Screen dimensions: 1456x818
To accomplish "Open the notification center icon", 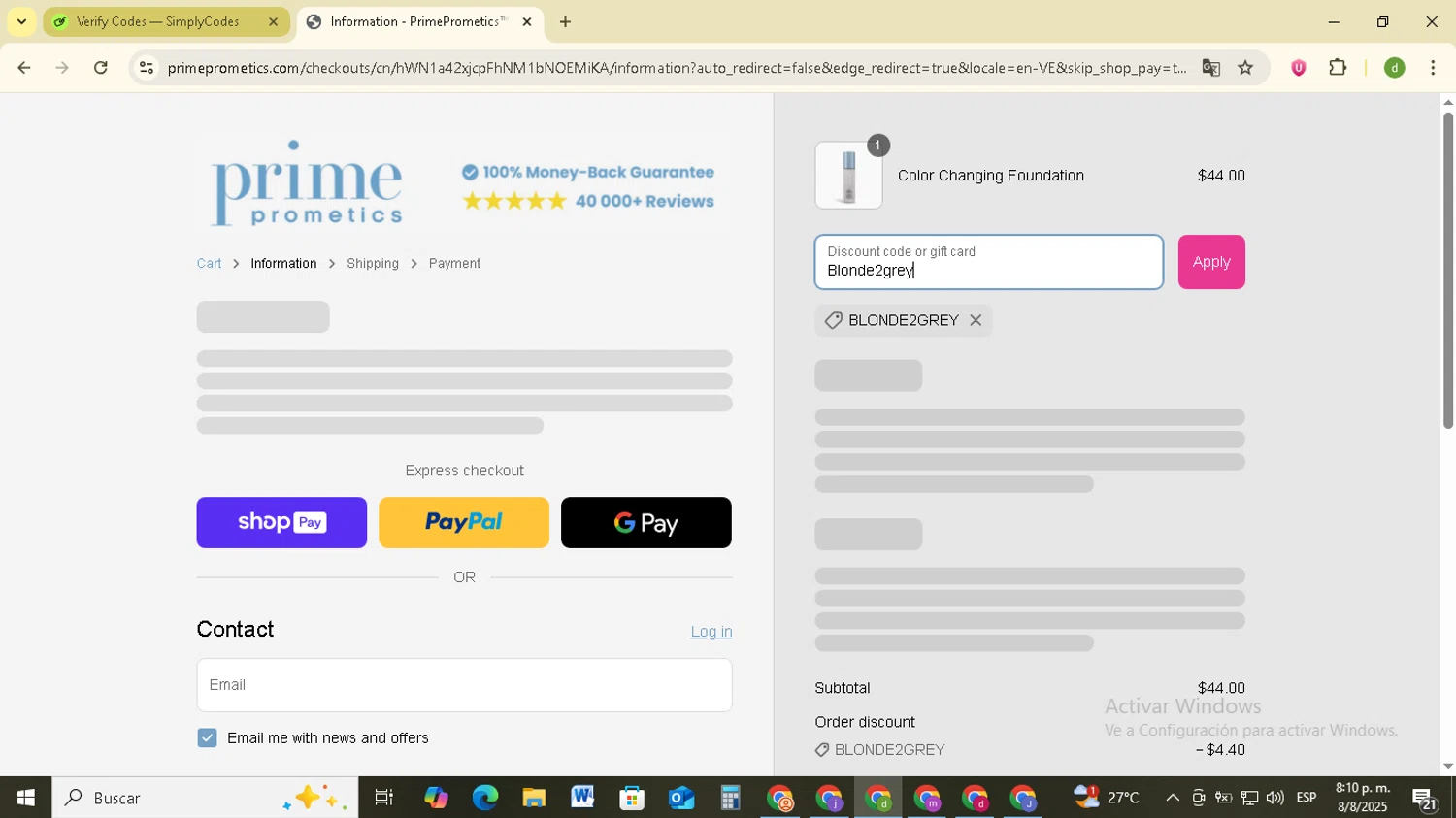I will pyautogui.click(x=1425, y=800).
